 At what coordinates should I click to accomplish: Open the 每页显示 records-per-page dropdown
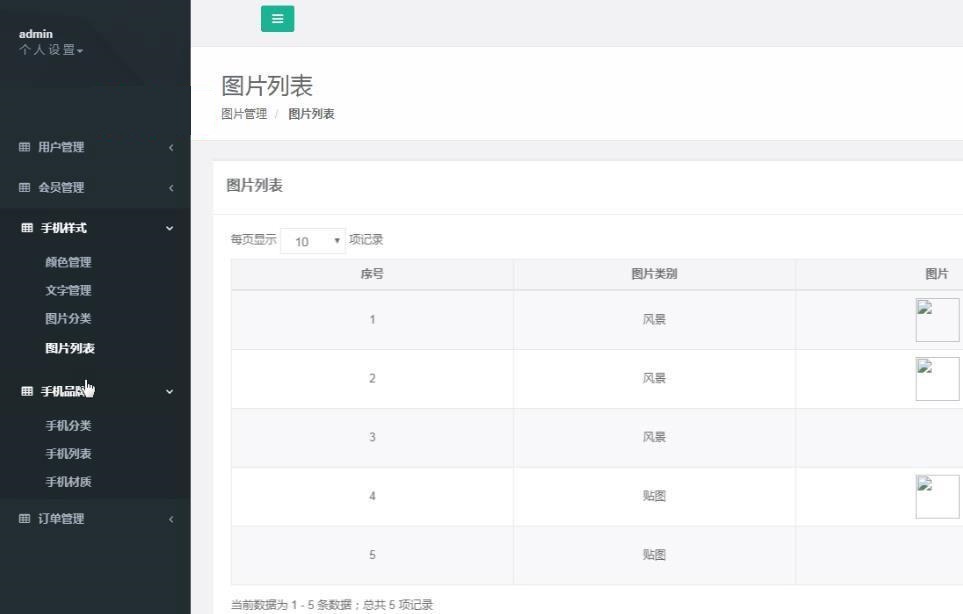[x=312, y=241]
